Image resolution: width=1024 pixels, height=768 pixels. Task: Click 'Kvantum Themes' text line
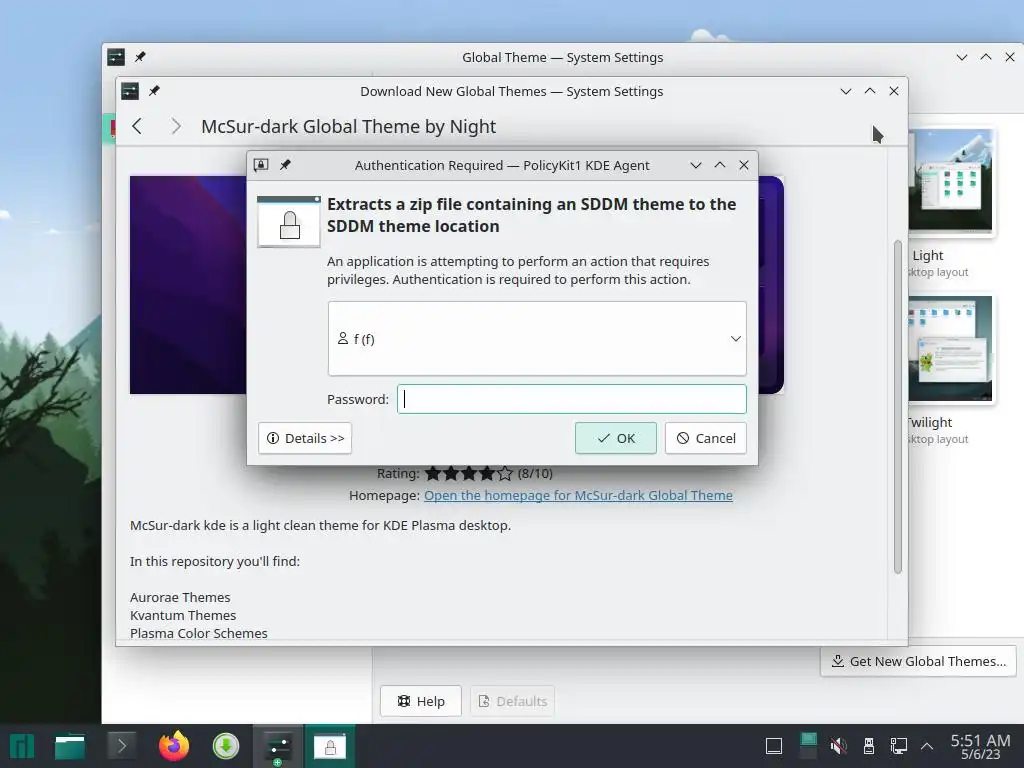point(183,615)
